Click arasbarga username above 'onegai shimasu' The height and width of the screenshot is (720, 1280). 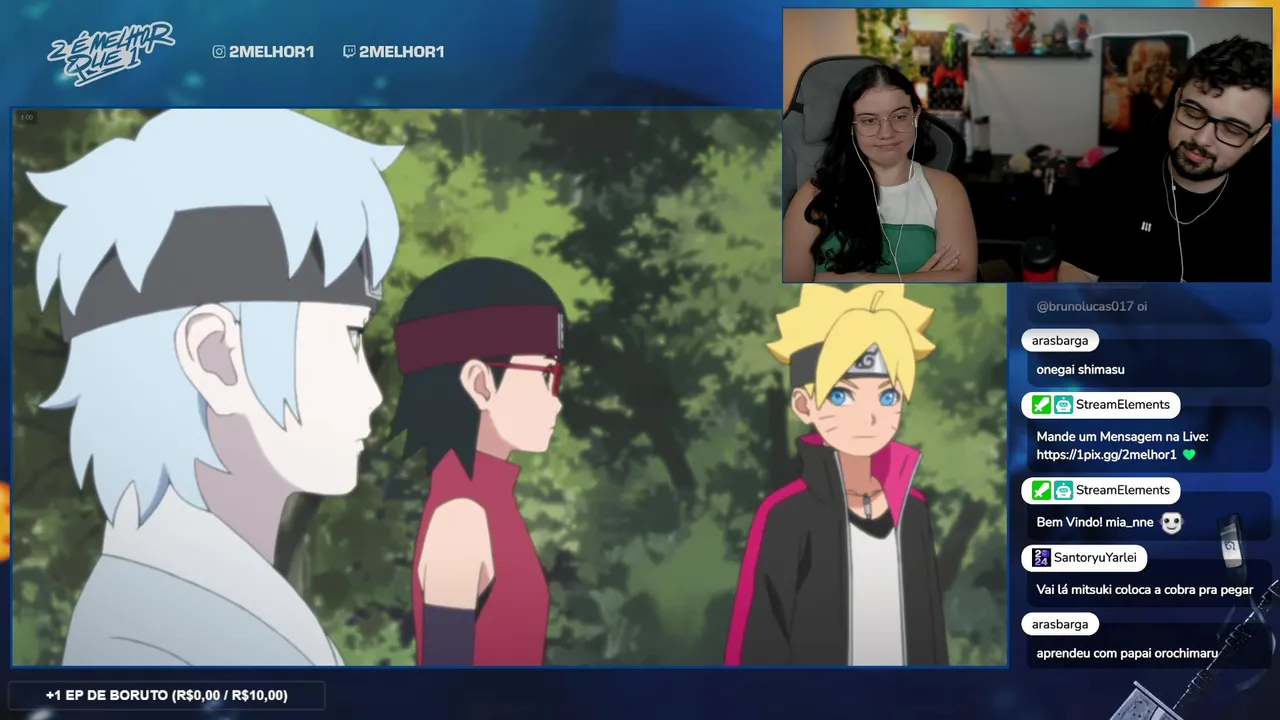(1060, 341)
